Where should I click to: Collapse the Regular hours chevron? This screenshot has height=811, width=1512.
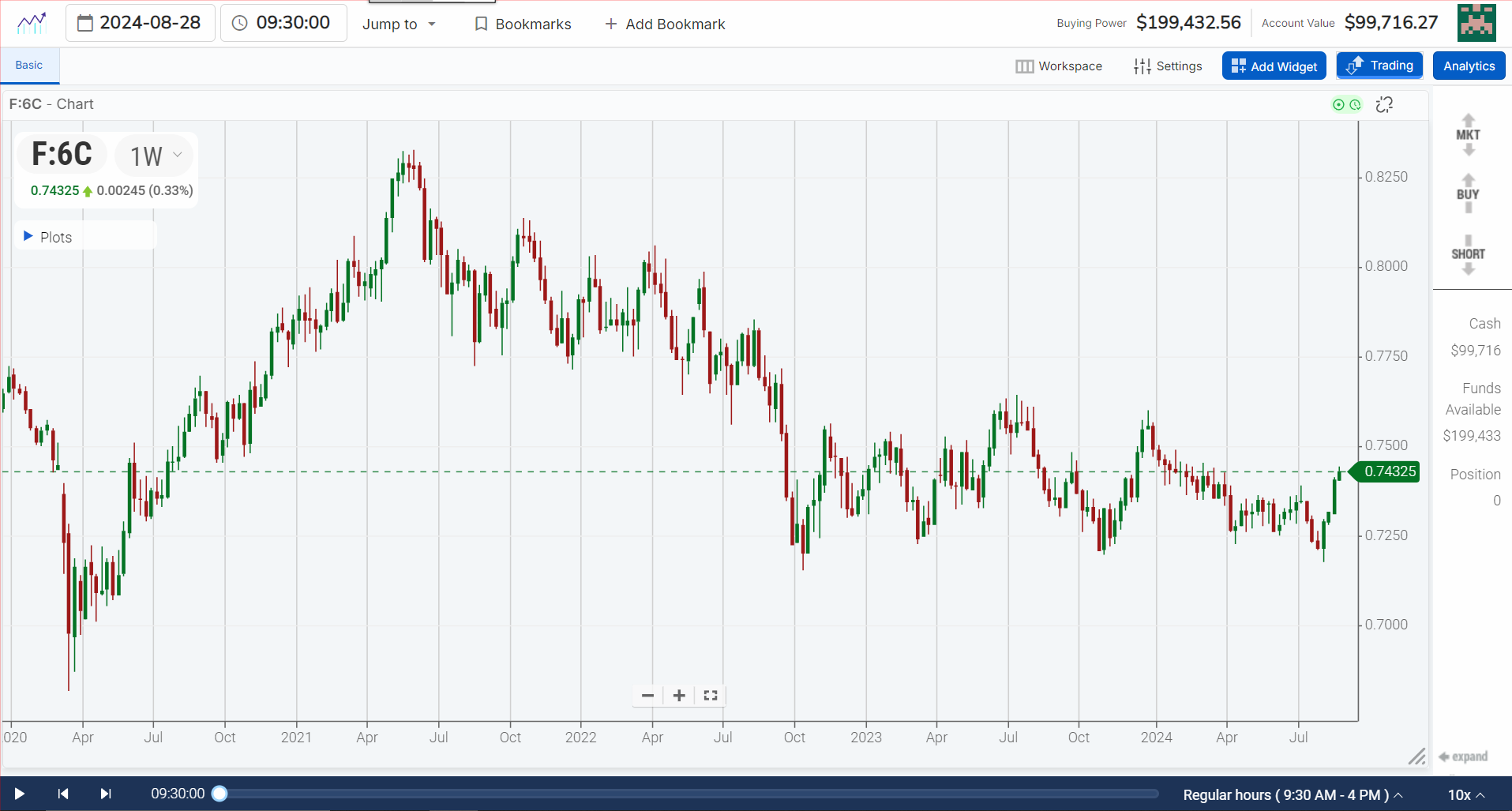pyautogui.click(x=1397, y=795)
